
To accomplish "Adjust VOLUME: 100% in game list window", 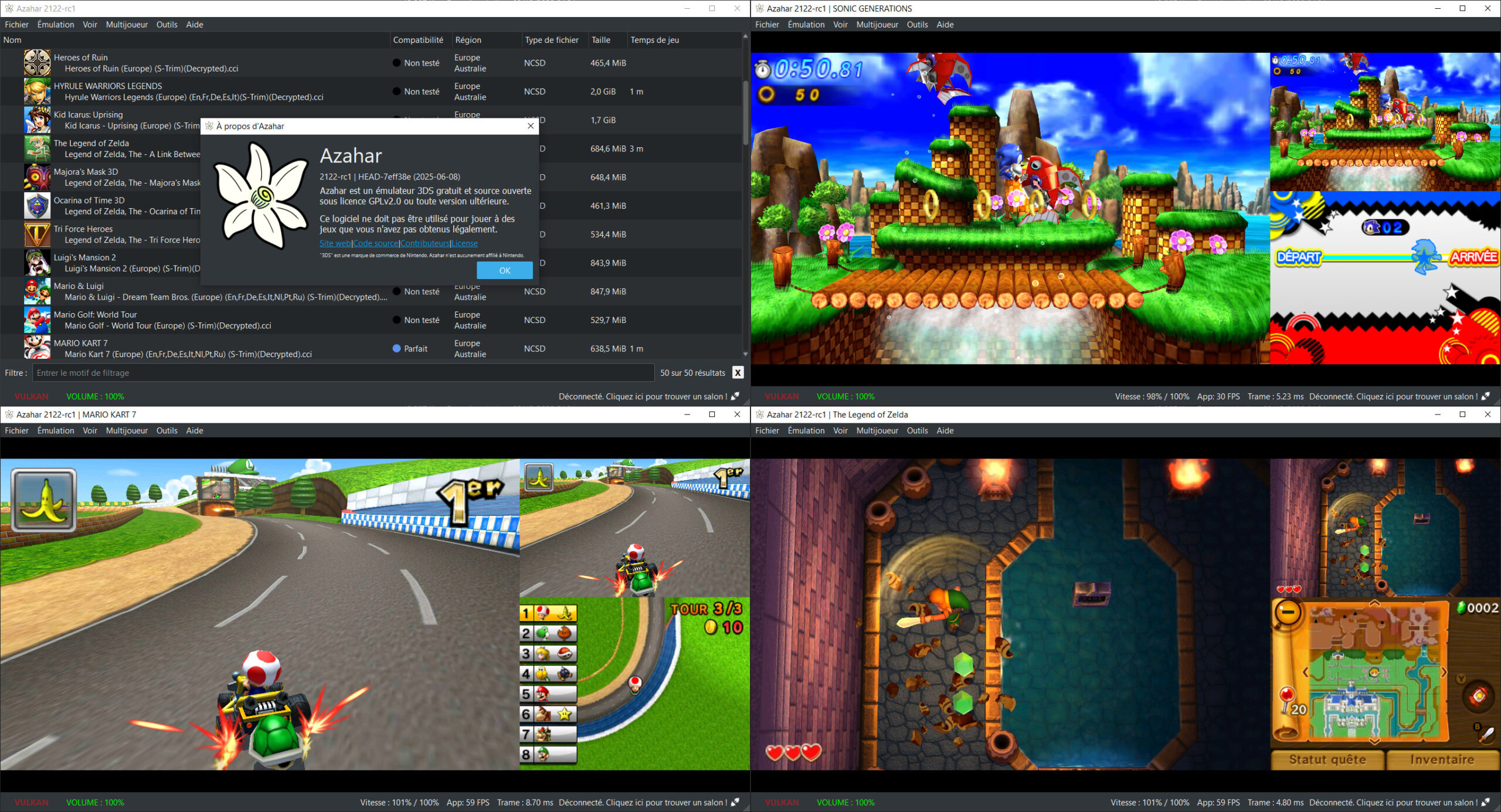I will click(x=95, y=396).
